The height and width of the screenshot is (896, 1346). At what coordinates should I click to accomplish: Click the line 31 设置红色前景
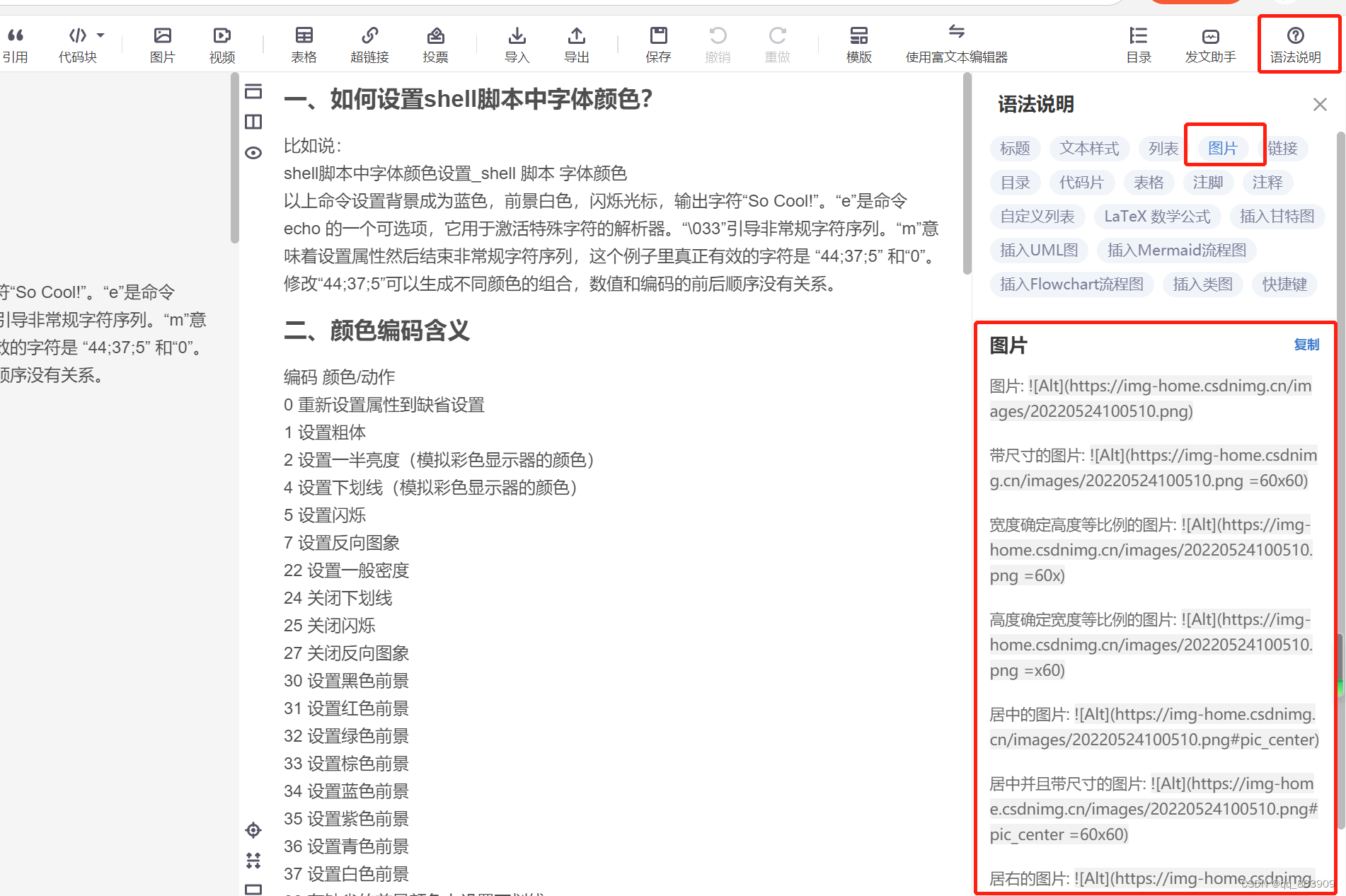tap(346, 708)
